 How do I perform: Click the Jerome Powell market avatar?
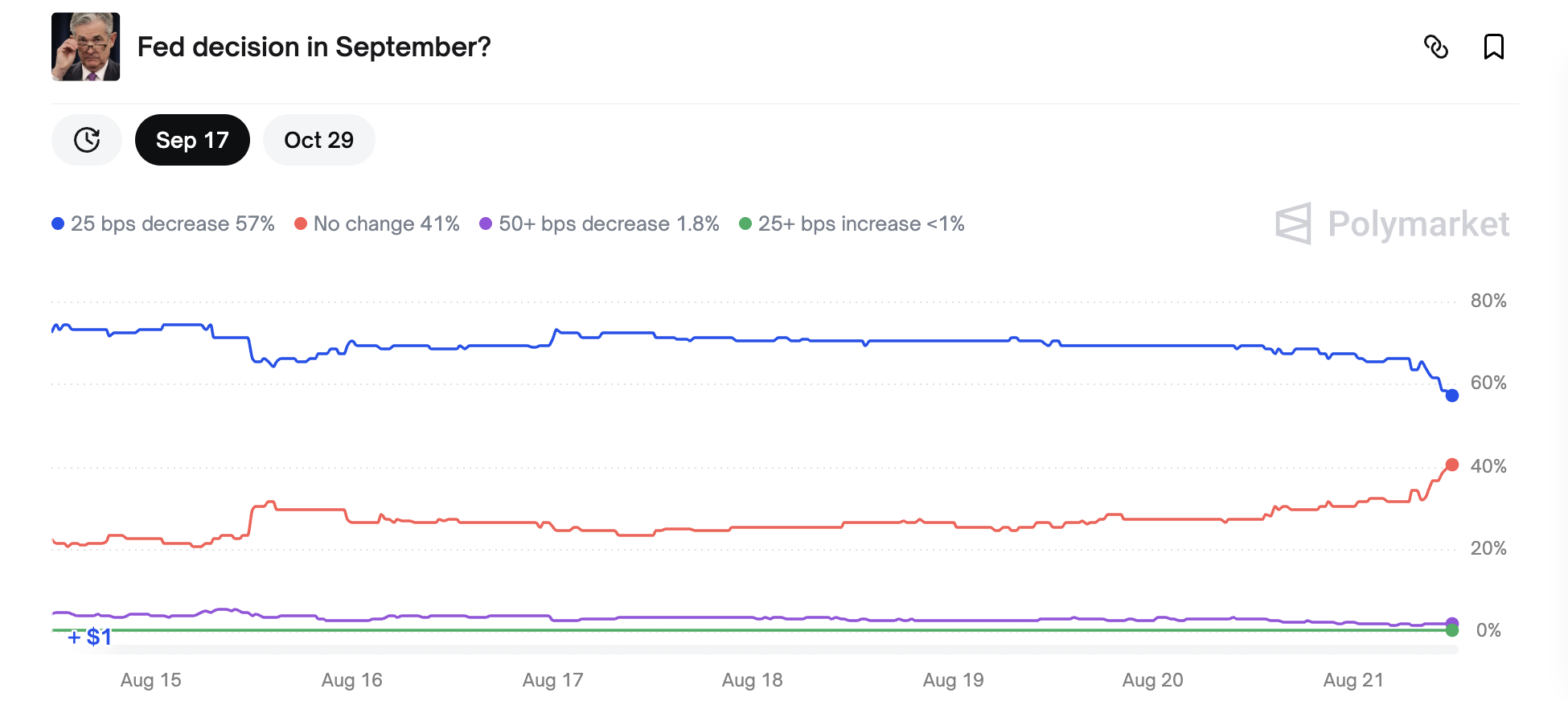(x=85, y=47)
